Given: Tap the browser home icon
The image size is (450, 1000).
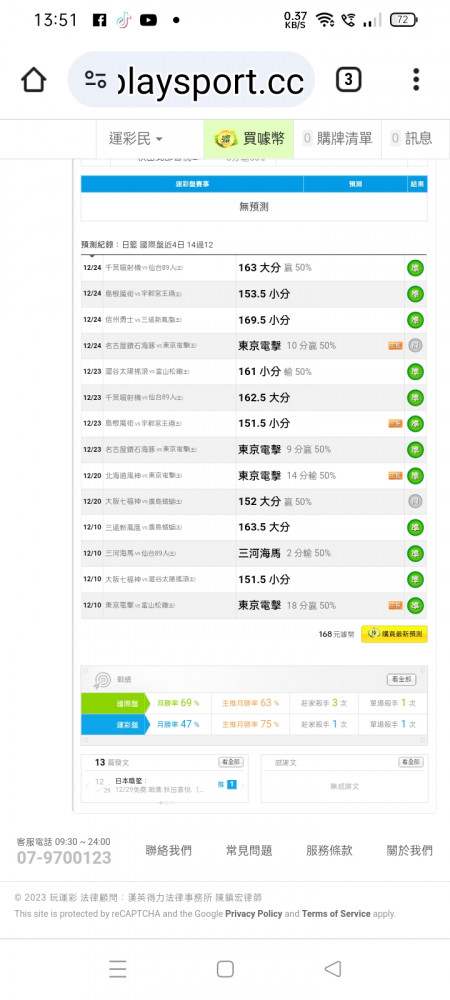Looking at the screenshot, I should (x=34, y=80).
